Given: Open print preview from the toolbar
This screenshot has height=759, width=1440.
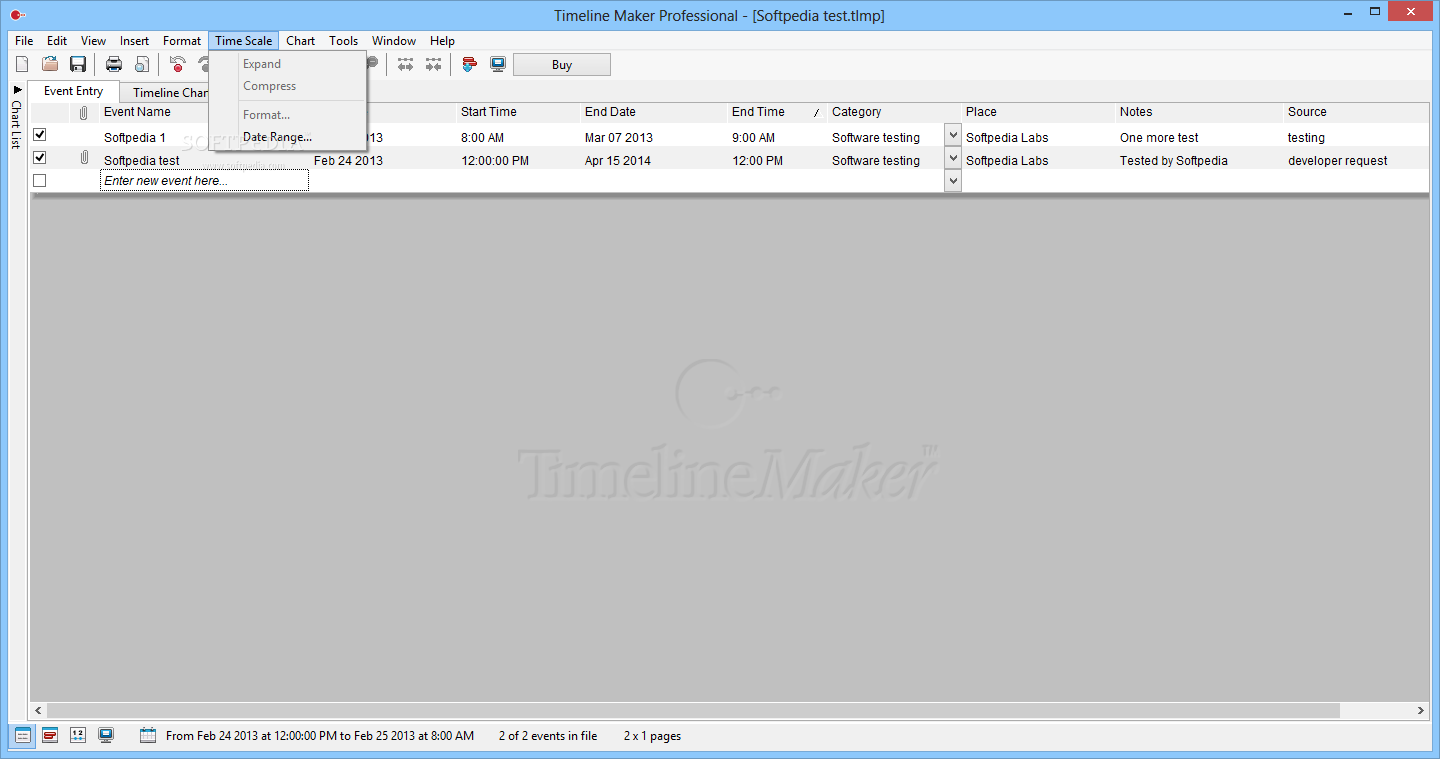Looking at the screenshot, I should [x=142, y=64].
